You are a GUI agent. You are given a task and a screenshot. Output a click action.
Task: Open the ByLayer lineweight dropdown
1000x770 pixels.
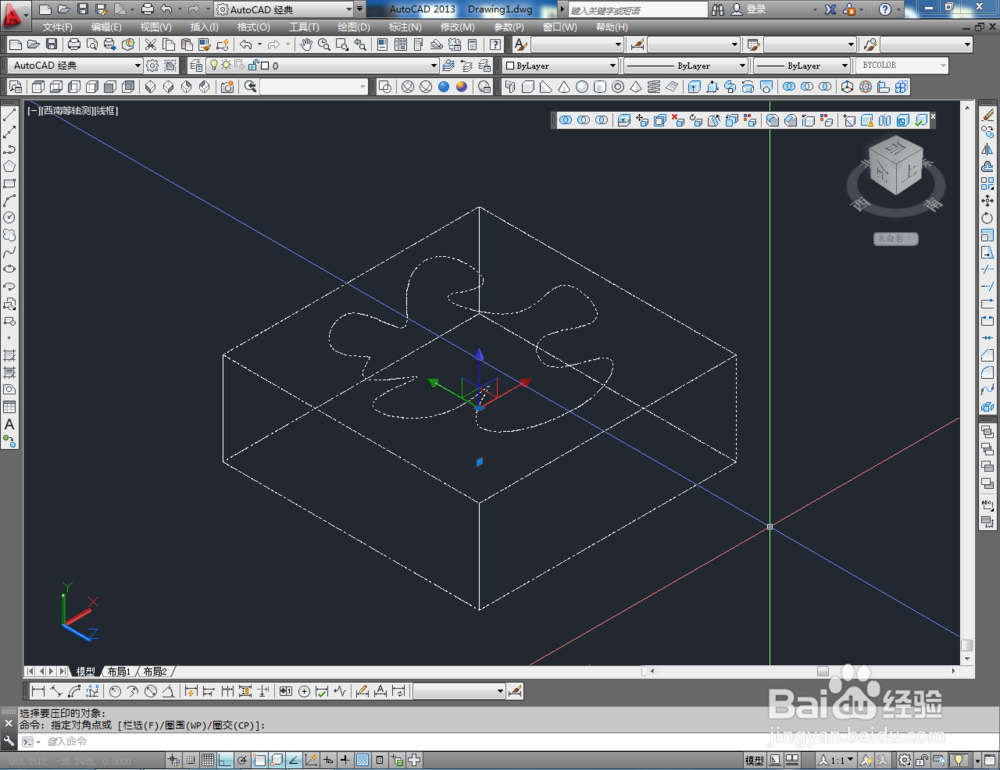point(801,65)
